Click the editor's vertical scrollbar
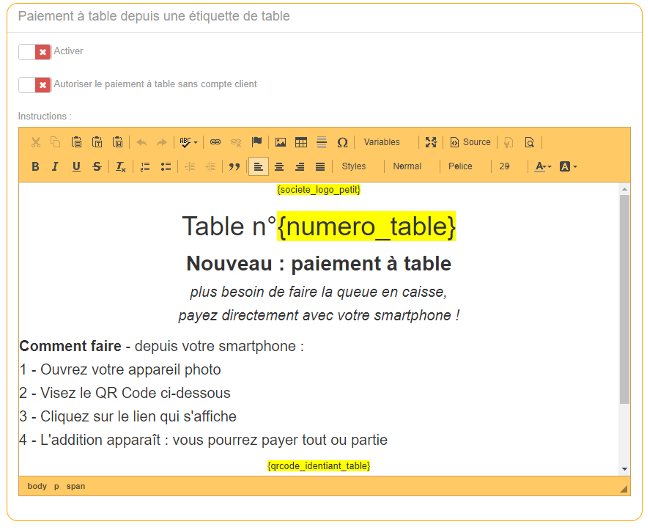This screenshot has width=648, height=528. point(625,300)
